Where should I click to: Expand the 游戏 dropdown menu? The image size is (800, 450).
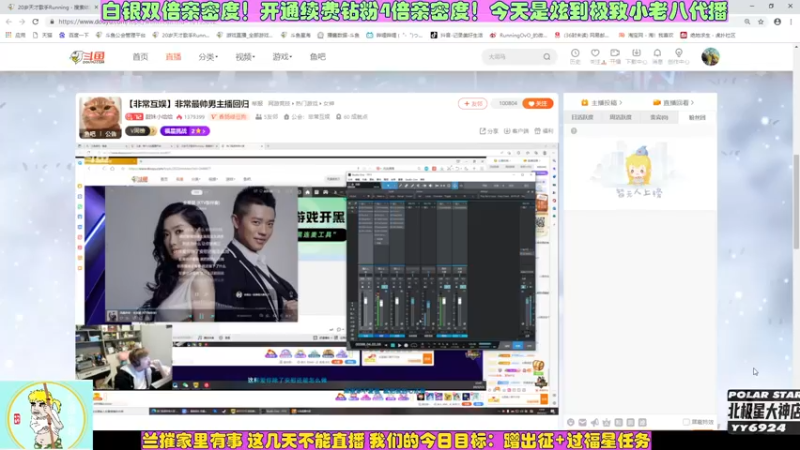[x=282, y=57]
